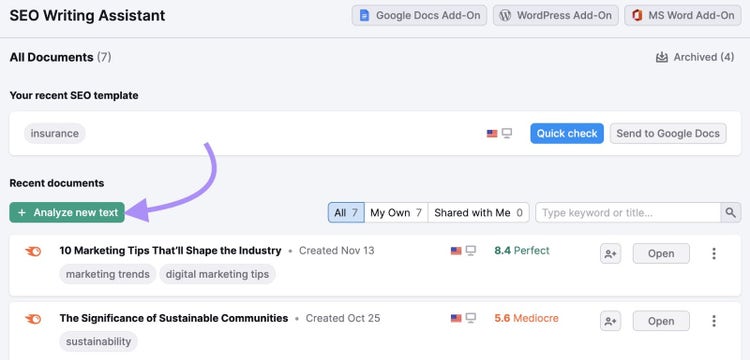Open the Archived (4) documents link
The width and height of the screenshot is (750, 360).
click(695, 57)
